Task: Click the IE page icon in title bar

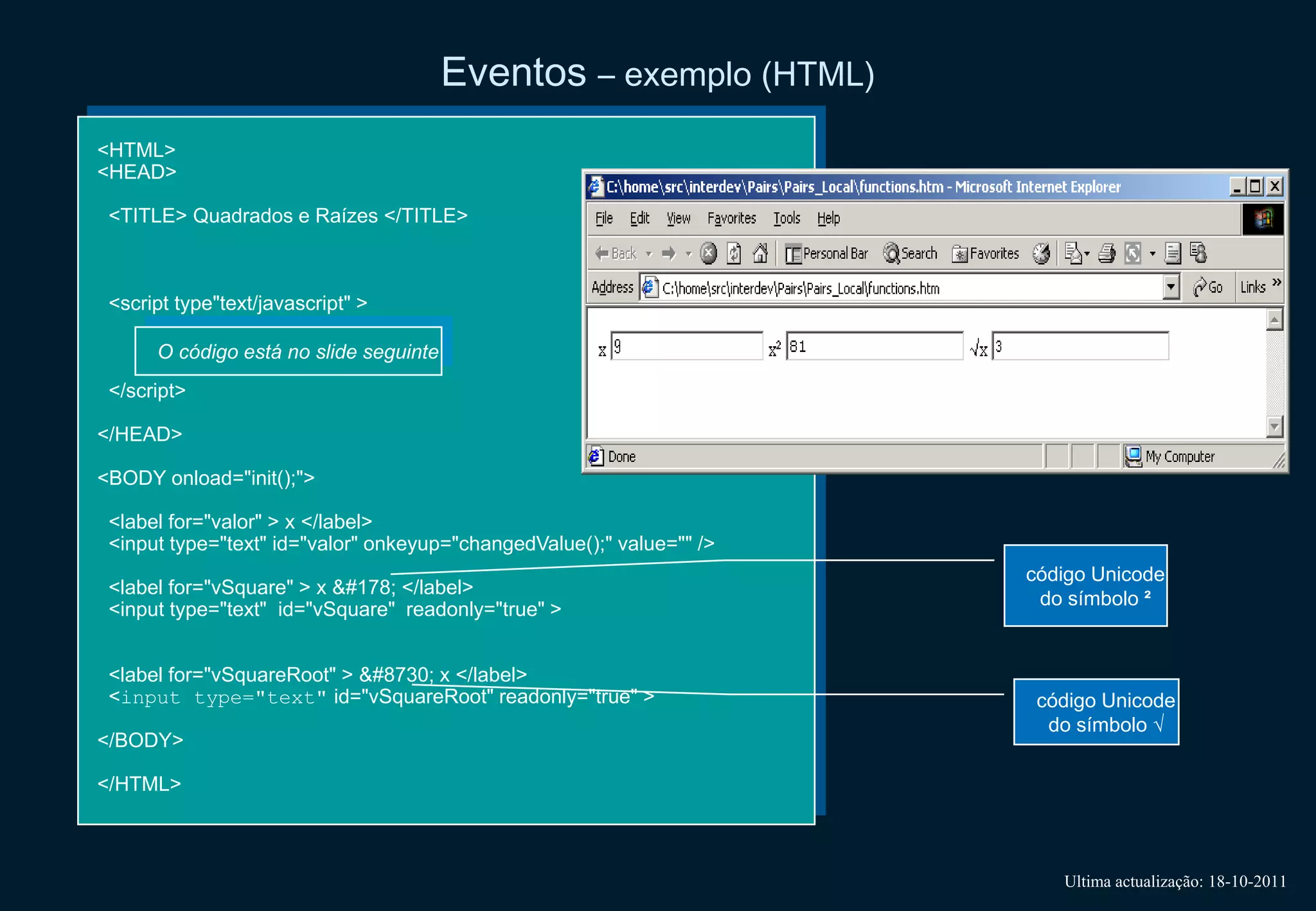Action: click(596, 187)
